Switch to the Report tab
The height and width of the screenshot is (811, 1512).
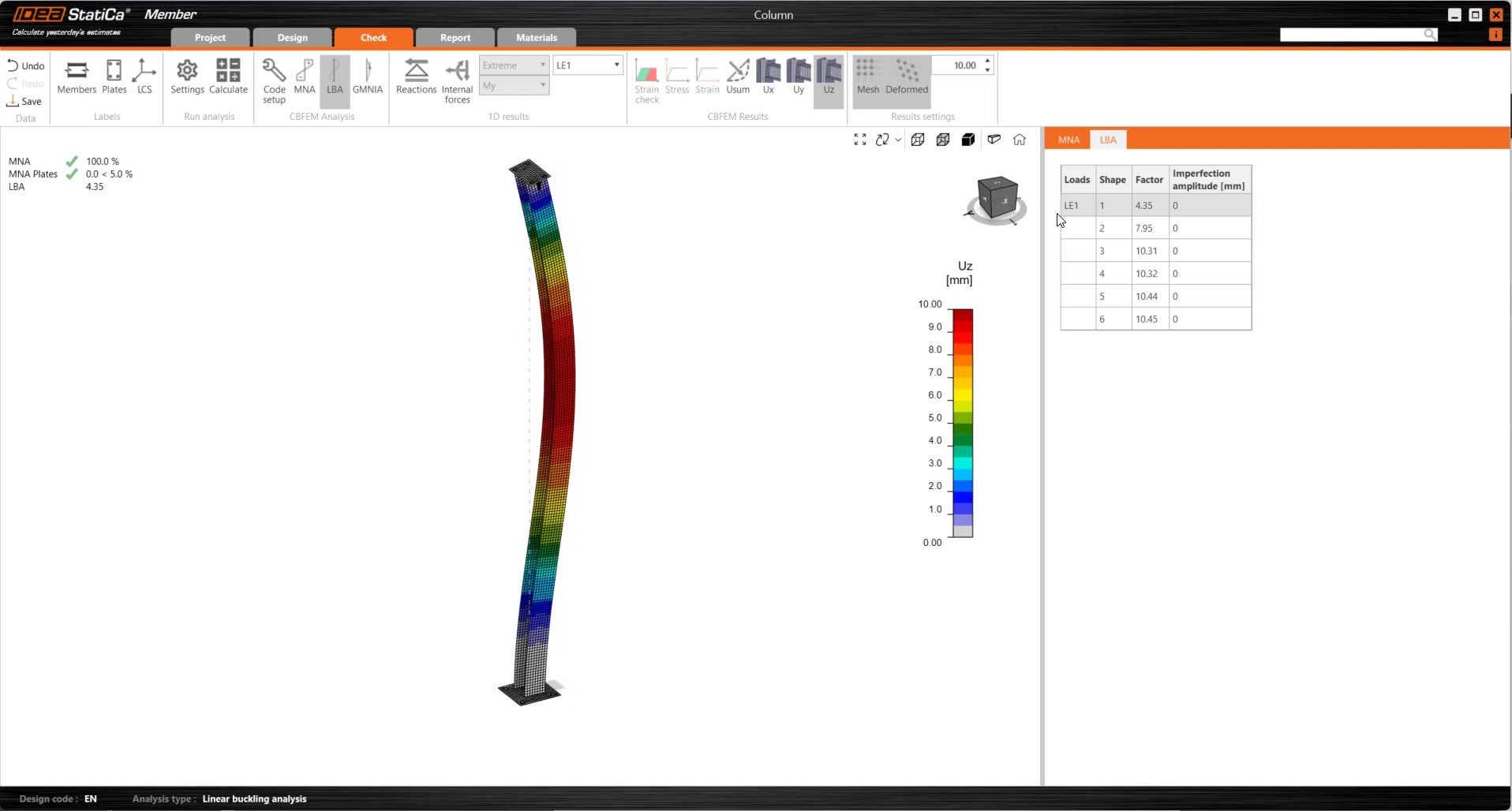point(455,38)
